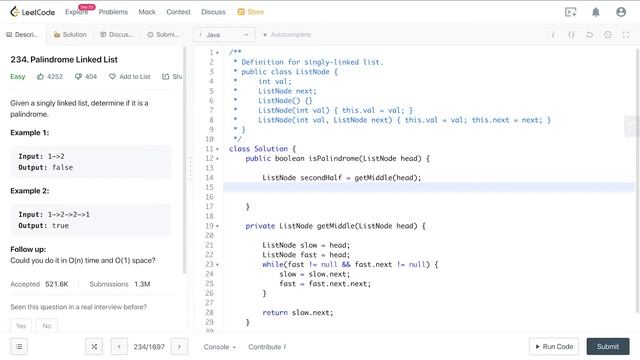The height and width of the screenshot is (360, 640).
Task: Pick a random problem shuffle icon
Action: pos(94,347)
